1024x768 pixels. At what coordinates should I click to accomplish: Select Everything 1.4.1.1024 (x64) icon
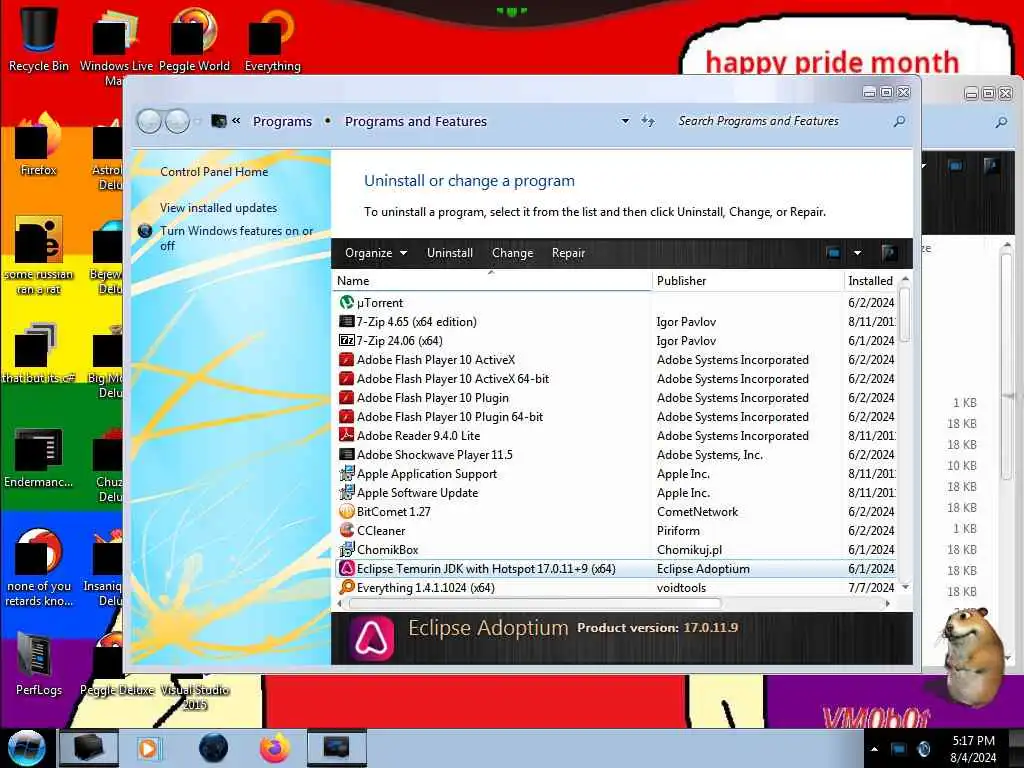346,587
